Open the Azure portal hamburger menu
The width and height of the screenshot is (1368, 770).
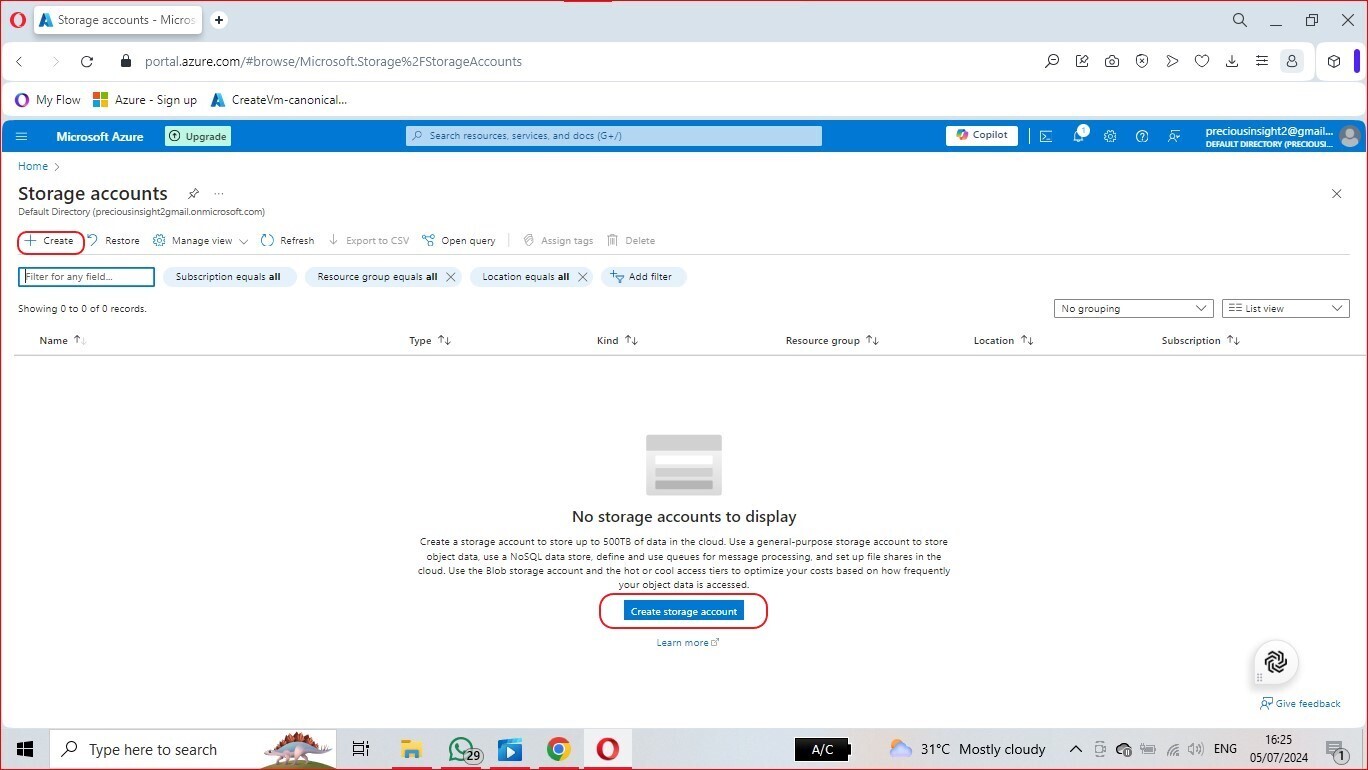(22, 136)
